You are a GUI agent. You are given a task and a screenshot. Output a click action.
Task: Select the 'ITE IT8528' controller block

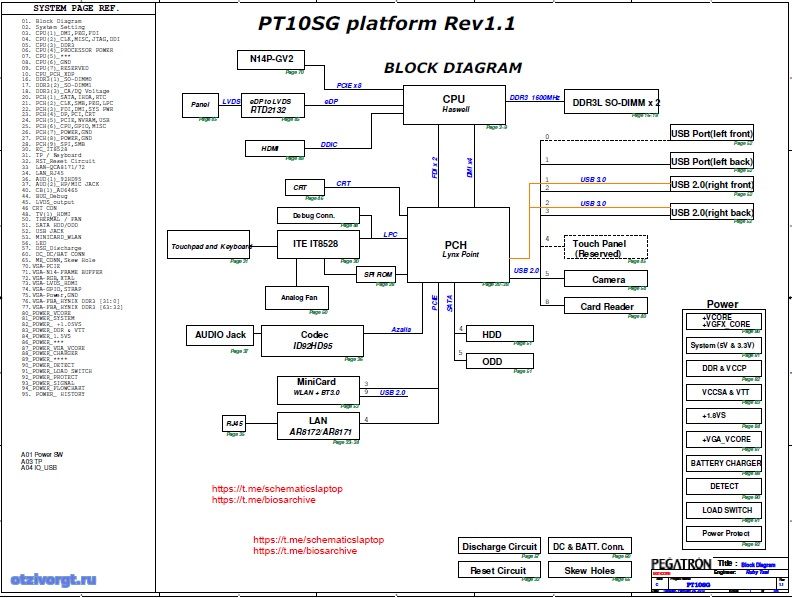[318, 244]
